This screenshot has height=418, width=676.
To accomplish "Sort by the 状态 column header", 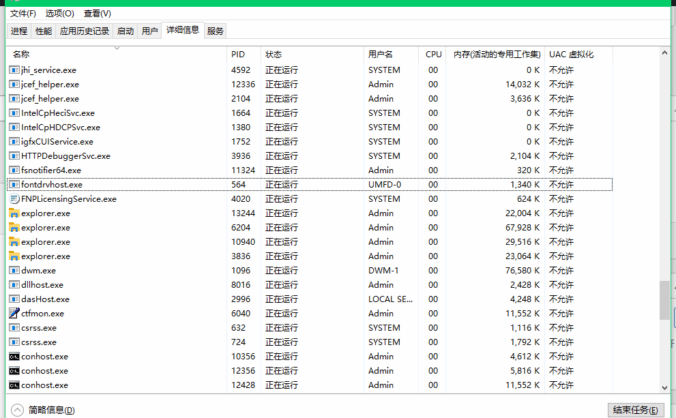I will [312, 54].
